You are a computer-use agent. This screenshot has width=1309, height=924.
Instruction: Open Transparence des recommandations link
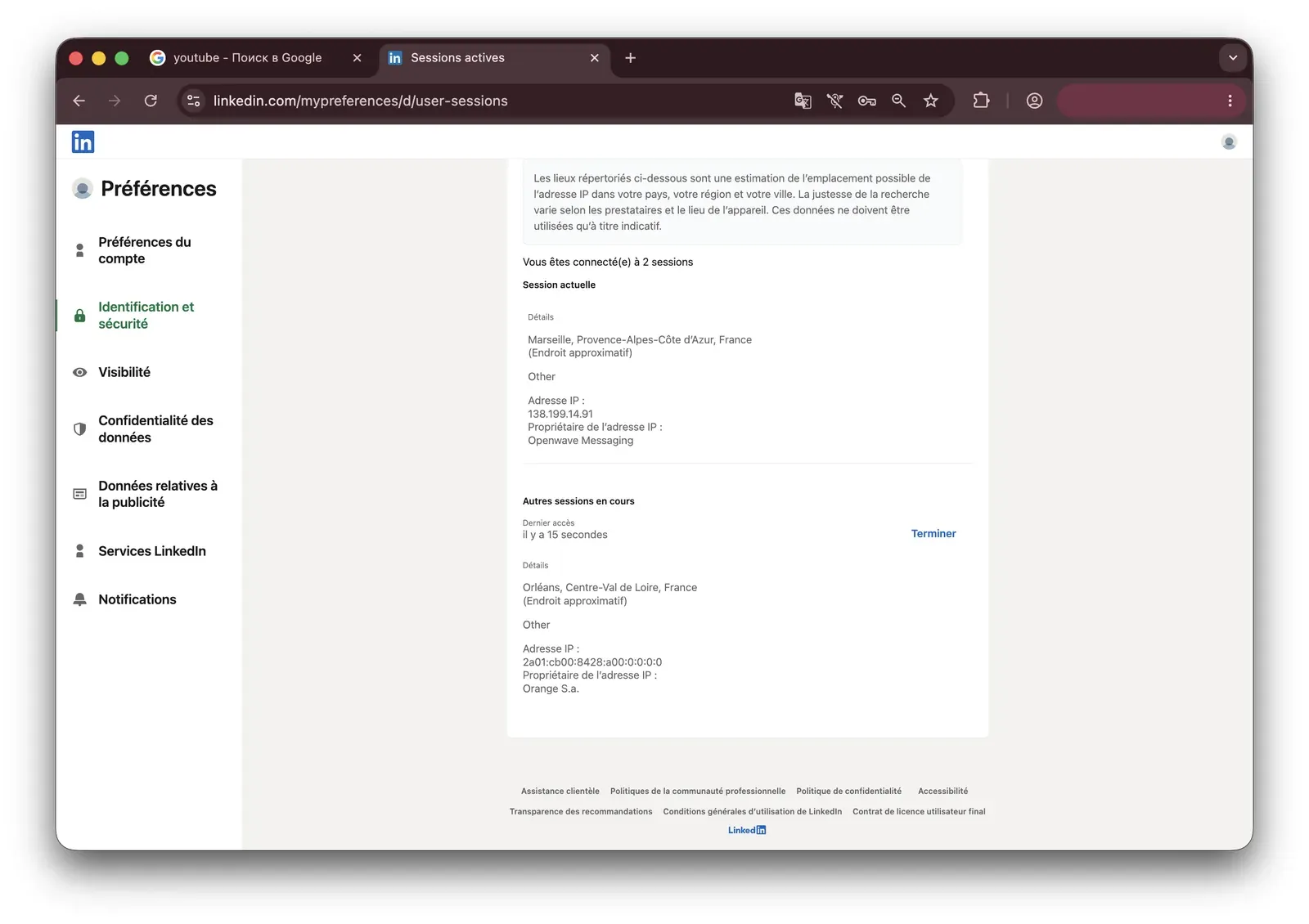tap(581, 811)
